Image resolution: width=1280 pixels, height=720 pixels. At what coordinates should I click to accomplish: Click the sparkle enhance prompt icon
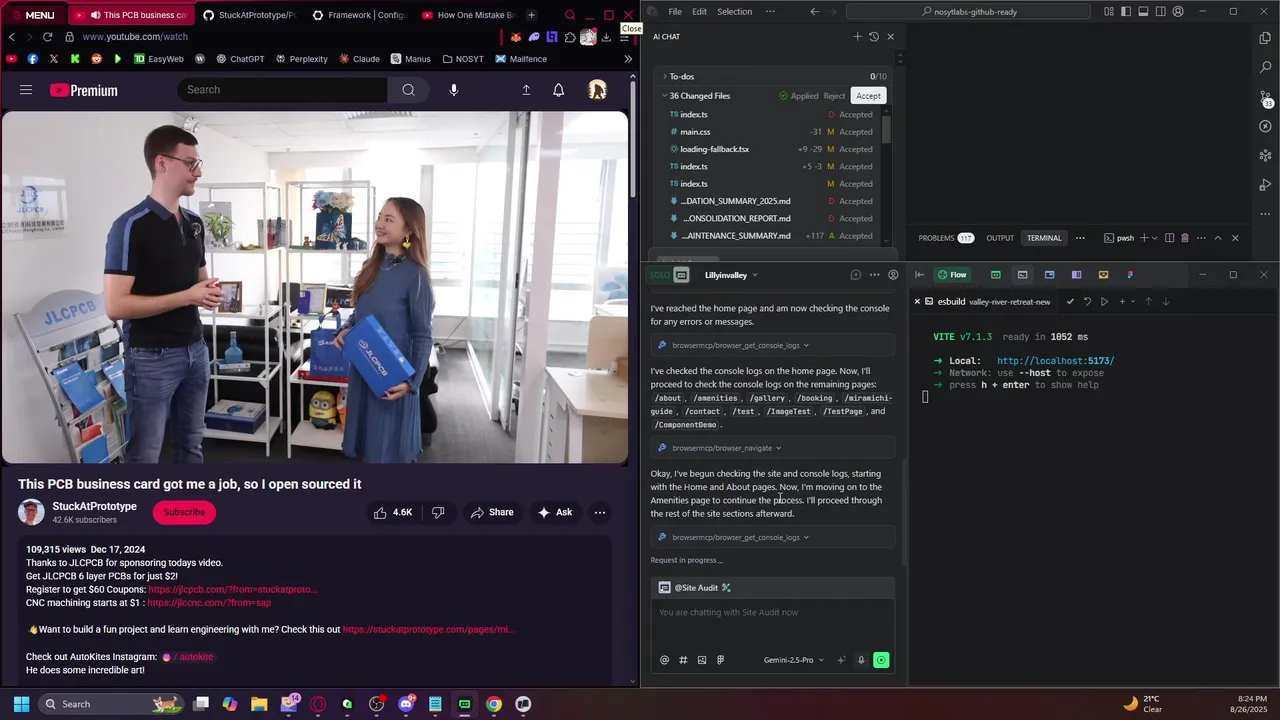[x=841, y=660]
